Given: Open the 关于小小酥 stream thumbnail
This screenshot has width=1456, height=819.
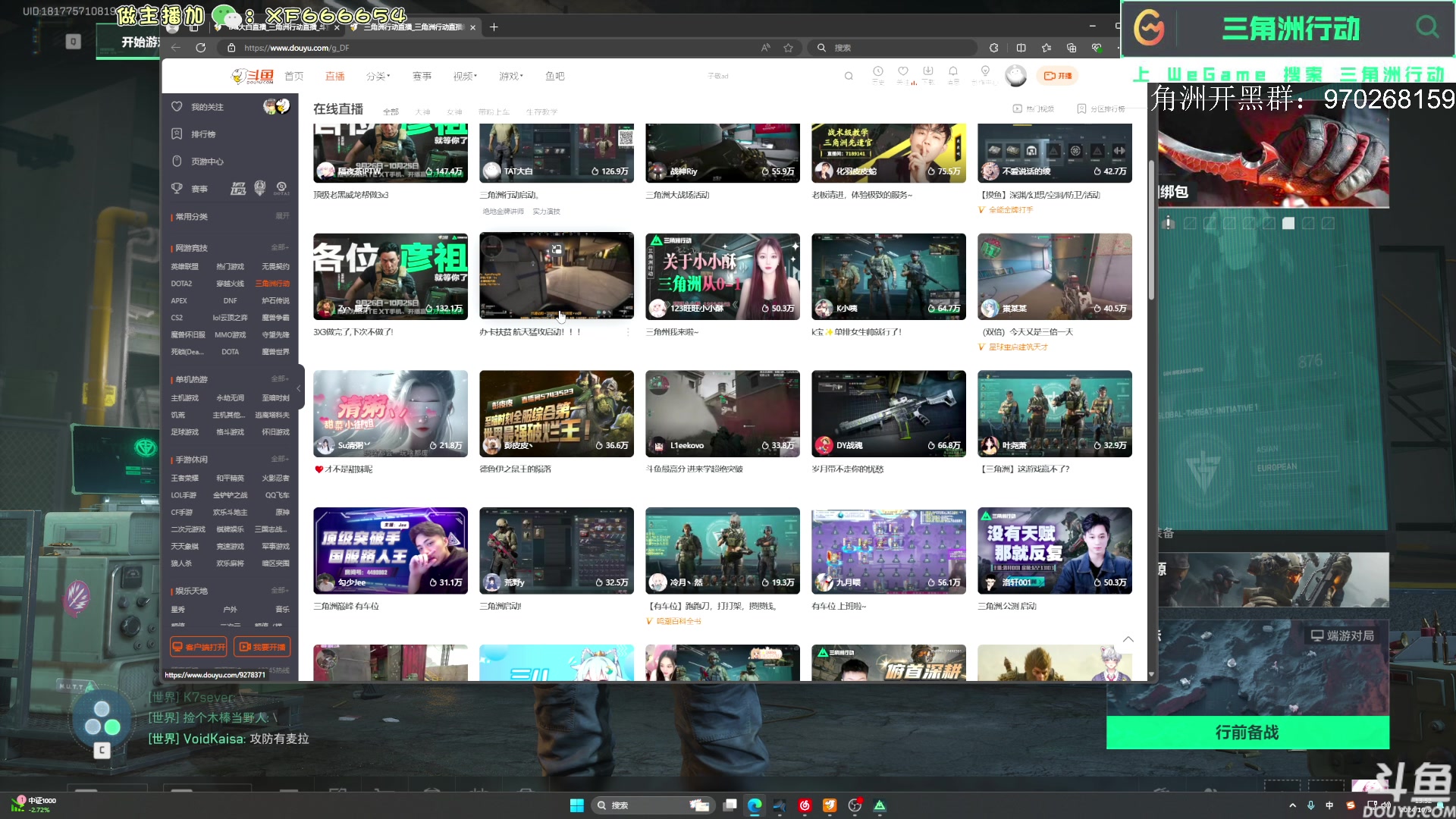Looking at the screenshot, I should (722, 276).
